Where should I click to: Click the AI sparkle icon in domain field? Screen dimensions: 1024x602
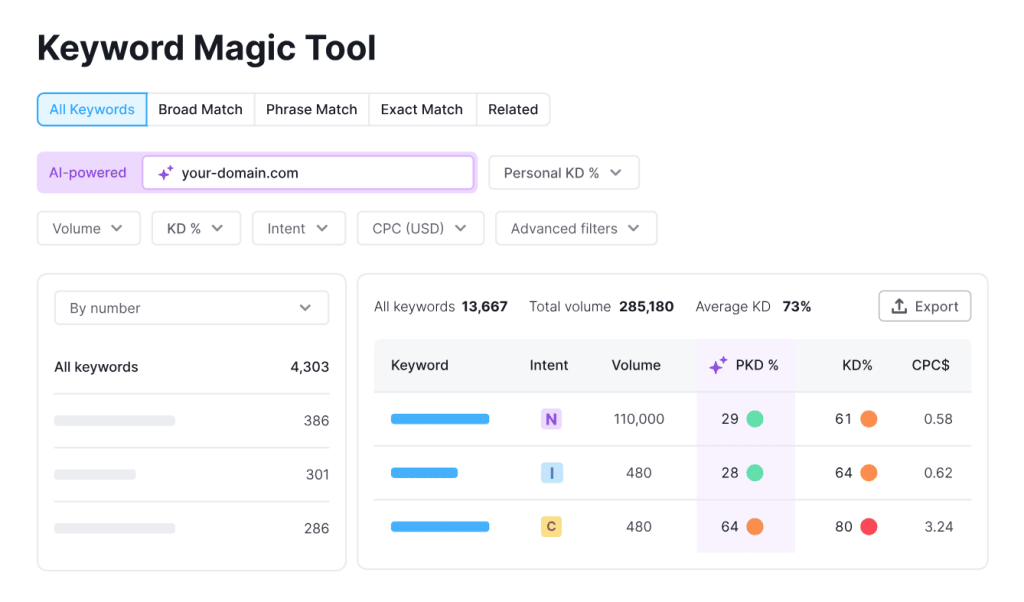click(166, 173)
